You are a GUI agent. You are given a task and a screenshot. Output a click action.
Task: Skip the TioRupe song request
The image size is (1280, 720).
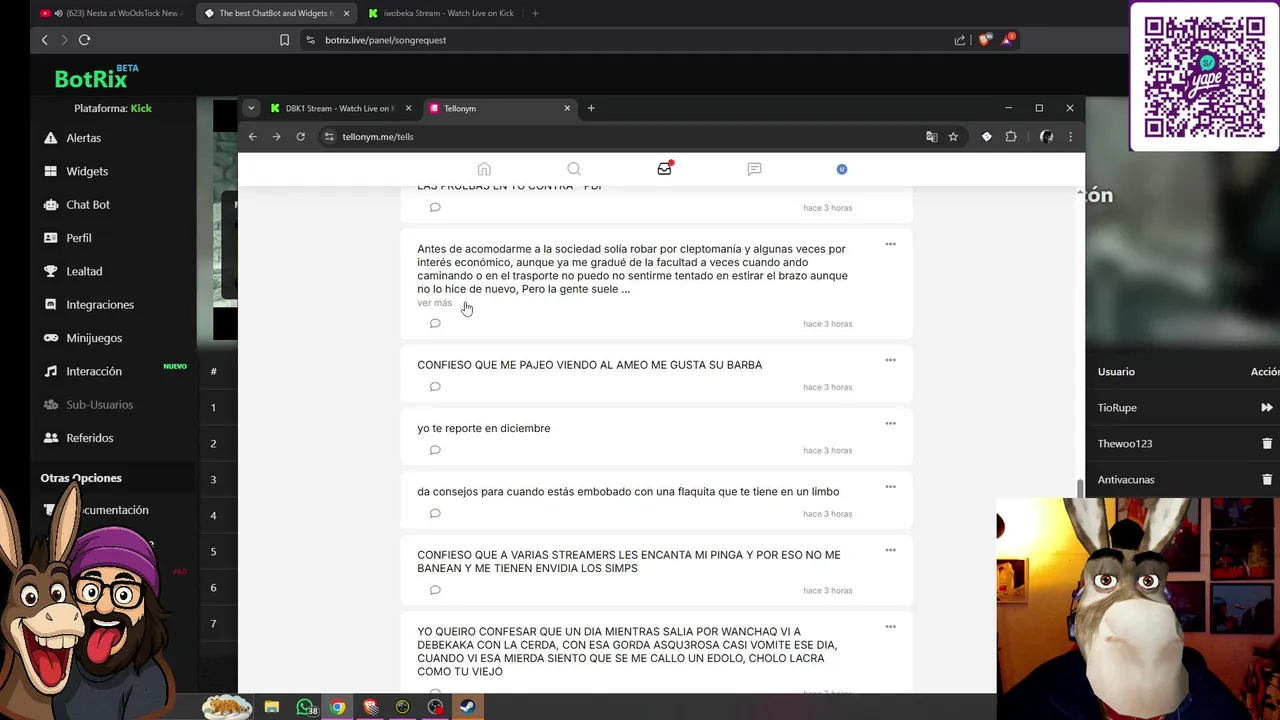pyautogui.click(x=1267, y=407)
